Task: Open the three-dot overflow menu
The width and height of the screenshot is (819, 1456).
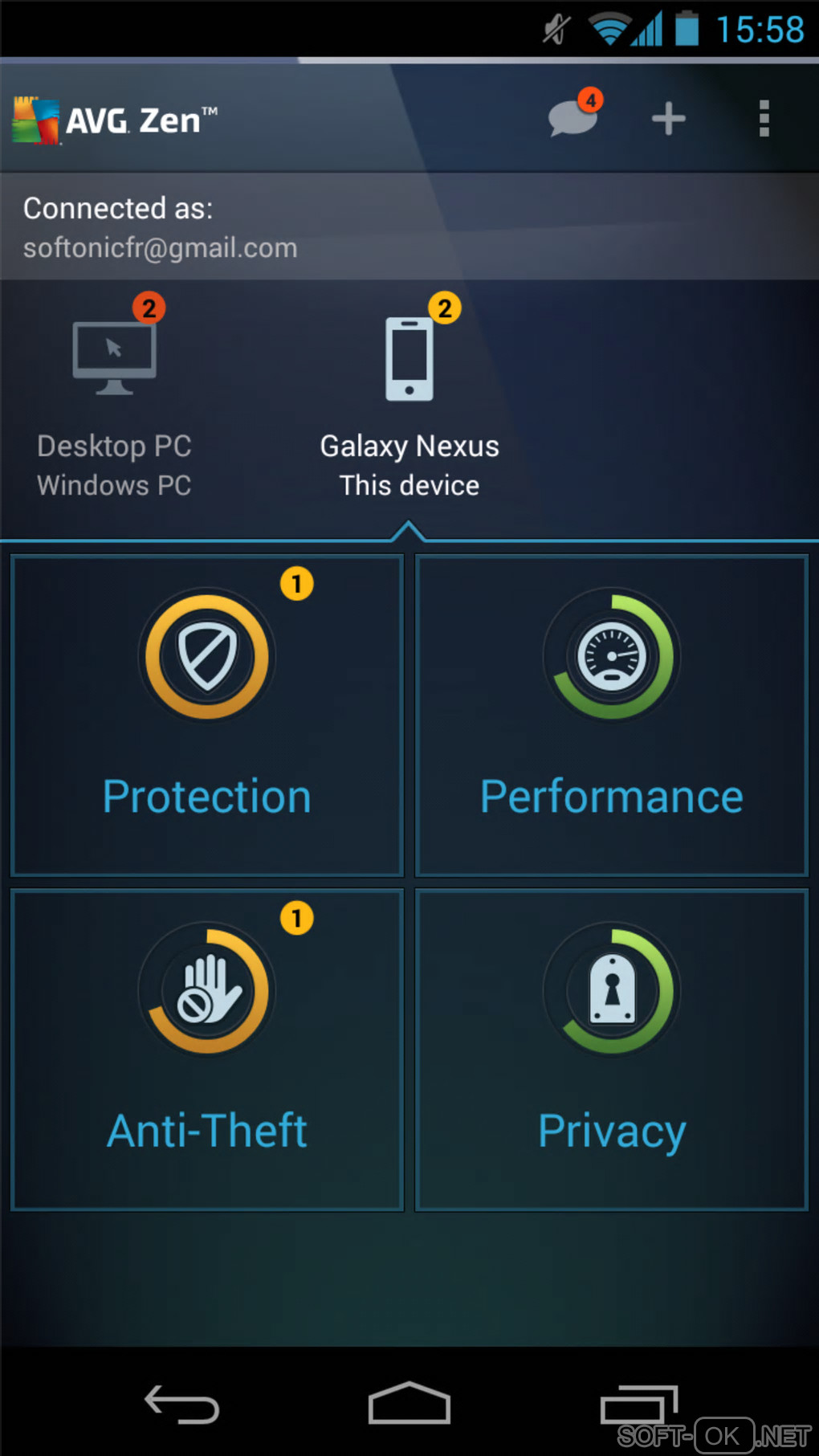Action: pyautogui.click(x=764, y=119)
